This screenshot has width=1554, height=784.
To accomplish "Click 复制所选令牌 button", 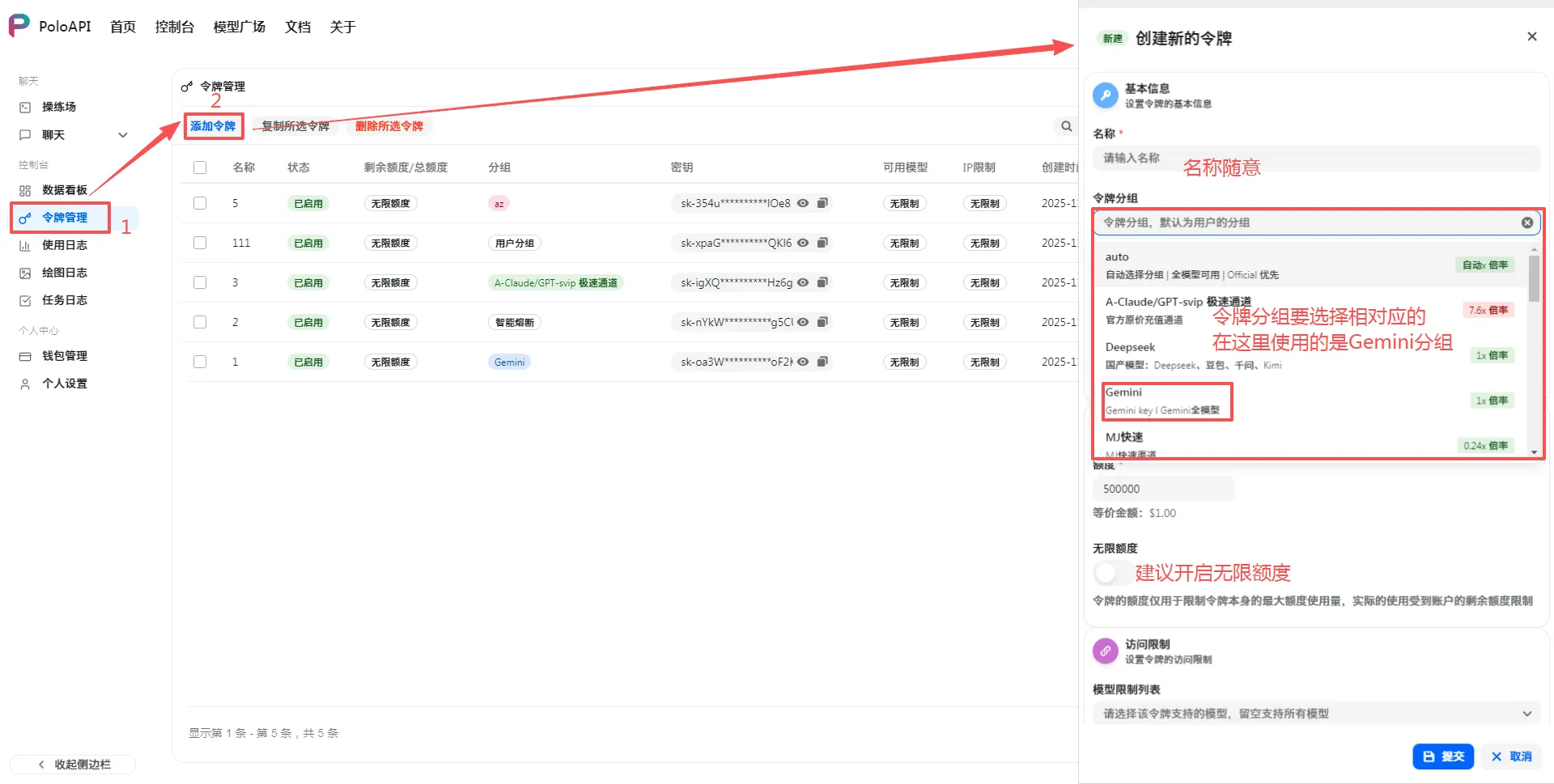I will tap(295, 126).
